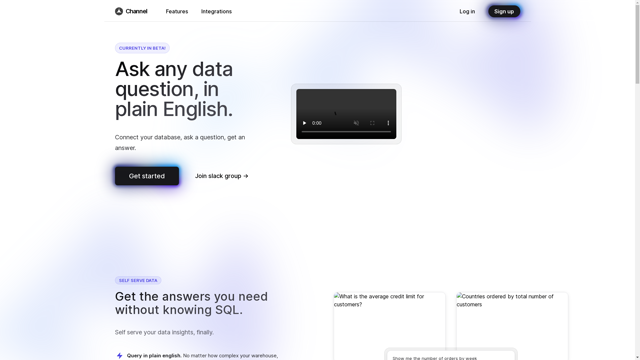This screenshot has height=360, width=640.
Task: Unmute the demo video audio
Action: point(356,123)
